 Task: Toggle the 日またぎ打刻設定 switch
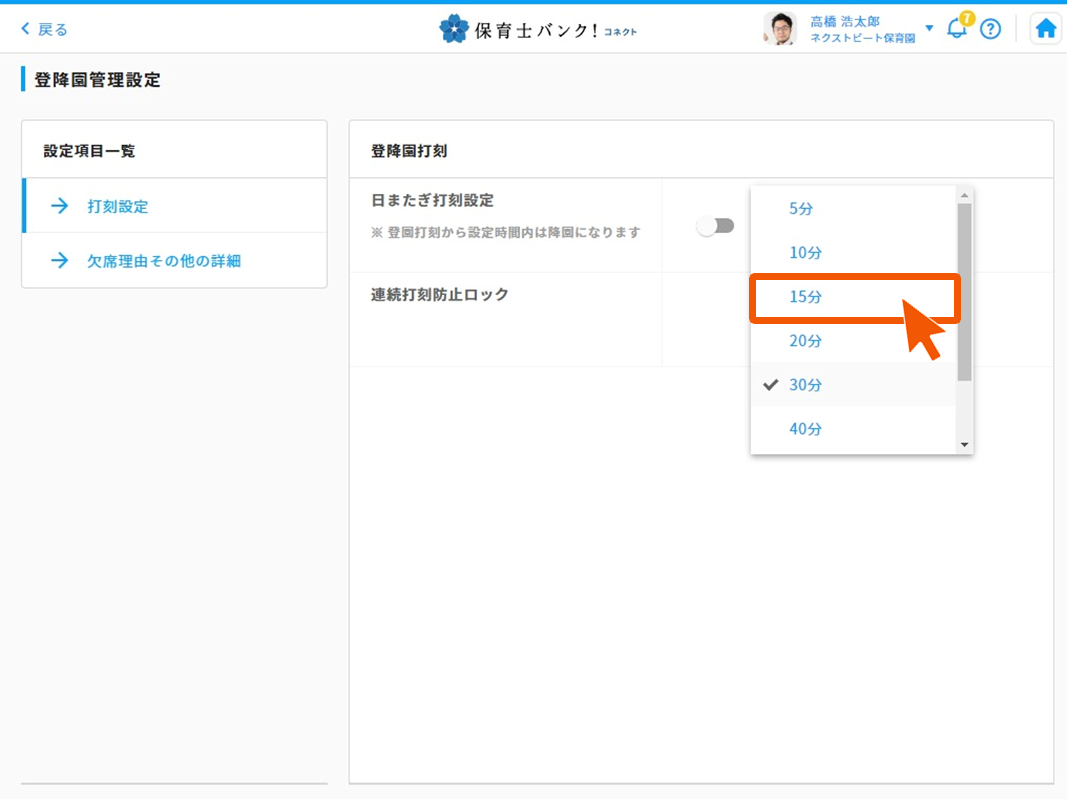click(x=715, y=227)
